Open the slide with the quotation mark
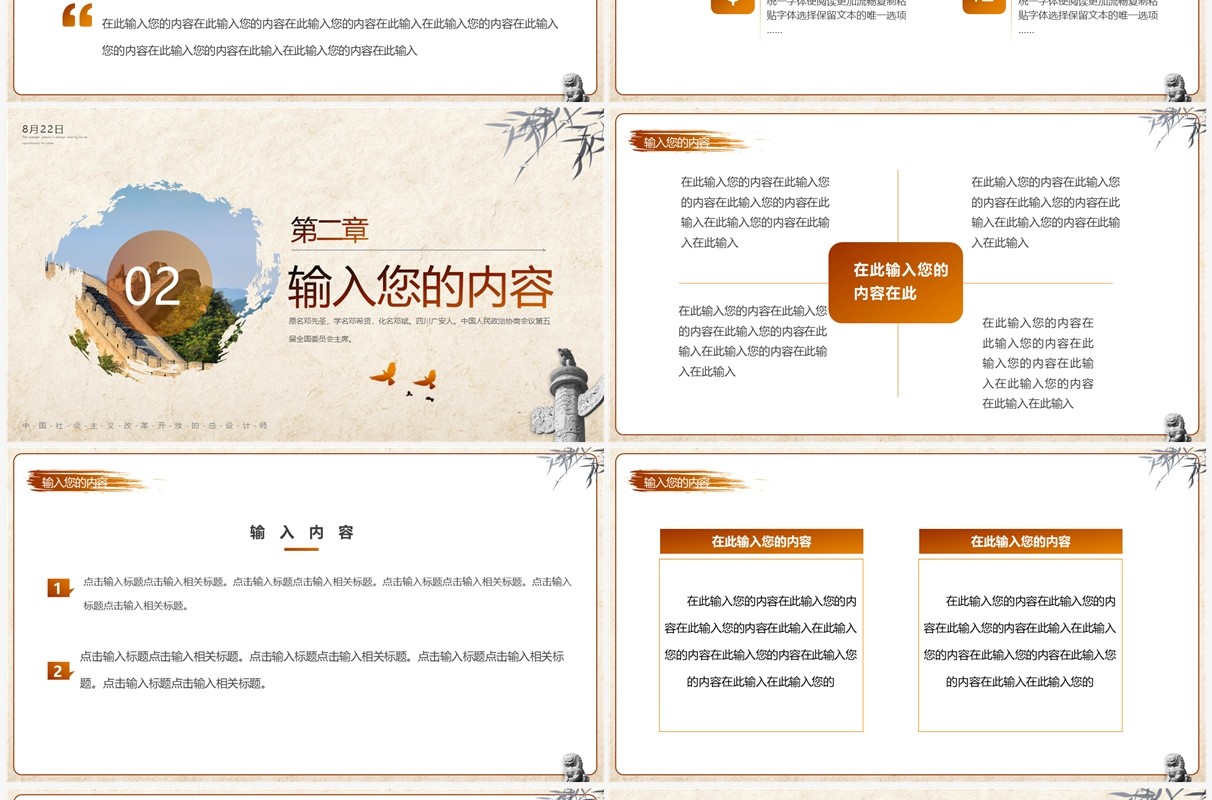This screenshot has height=800, width=1212. coord(305,50)
